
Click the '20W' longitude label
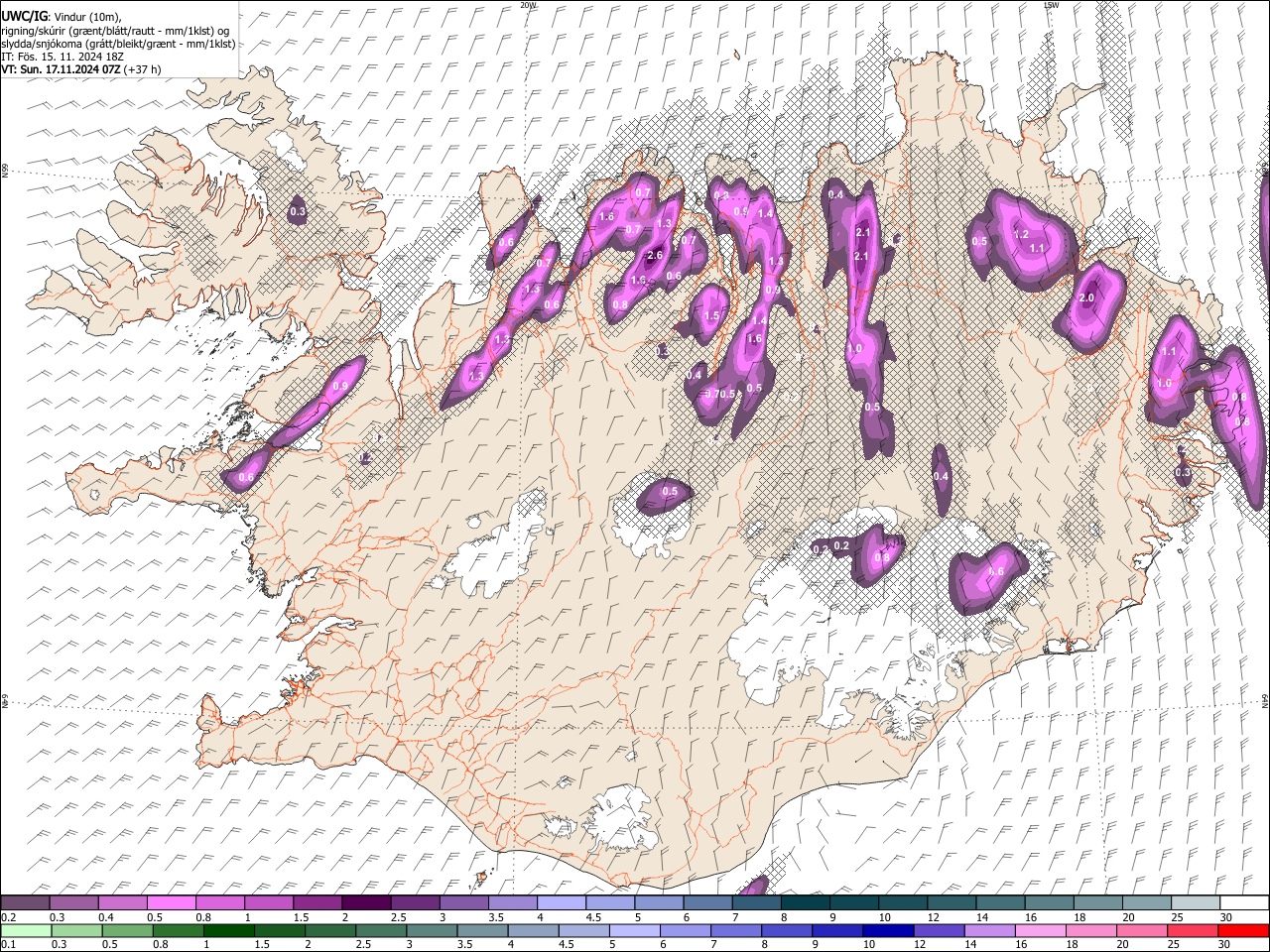(528, 5)
